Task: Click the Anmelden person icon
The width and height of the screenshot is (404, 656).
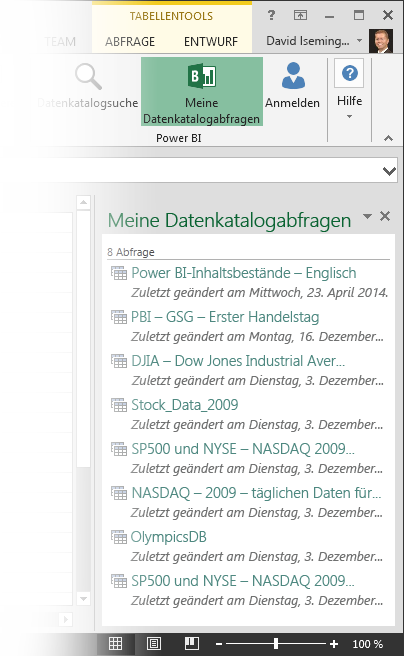Action: pyautogui.click(x=293, y=75)
